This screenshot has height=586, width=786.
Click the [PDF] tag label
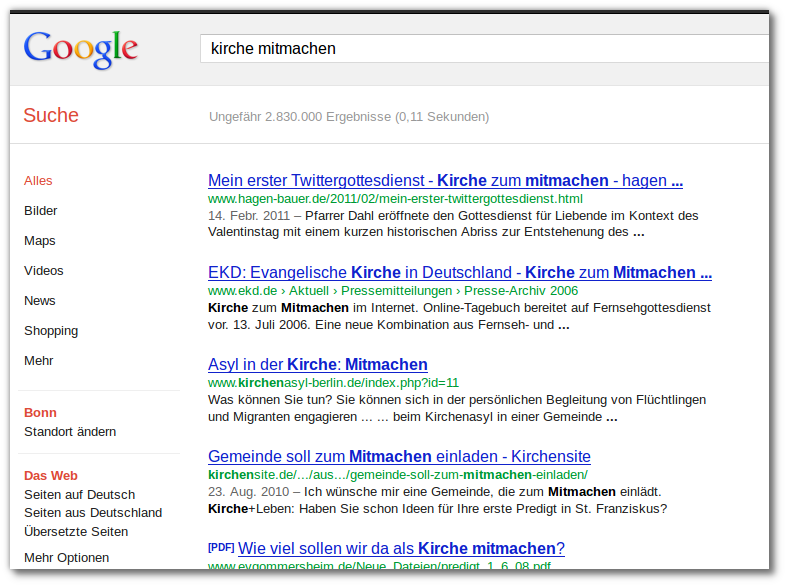(x=221, y=547)
